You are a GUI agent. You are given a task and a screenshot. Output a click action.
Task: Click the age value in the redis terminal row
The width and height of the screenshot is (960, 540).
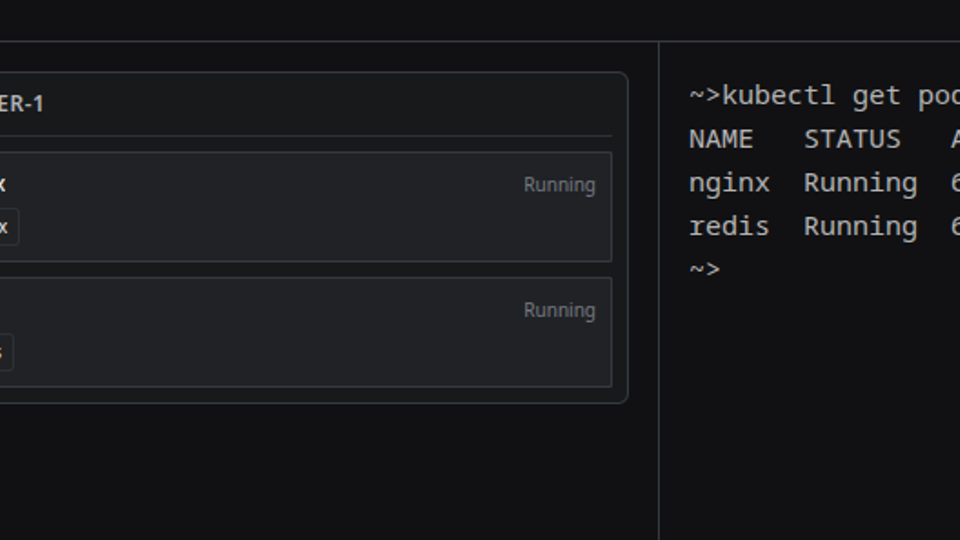click(955, 227)
